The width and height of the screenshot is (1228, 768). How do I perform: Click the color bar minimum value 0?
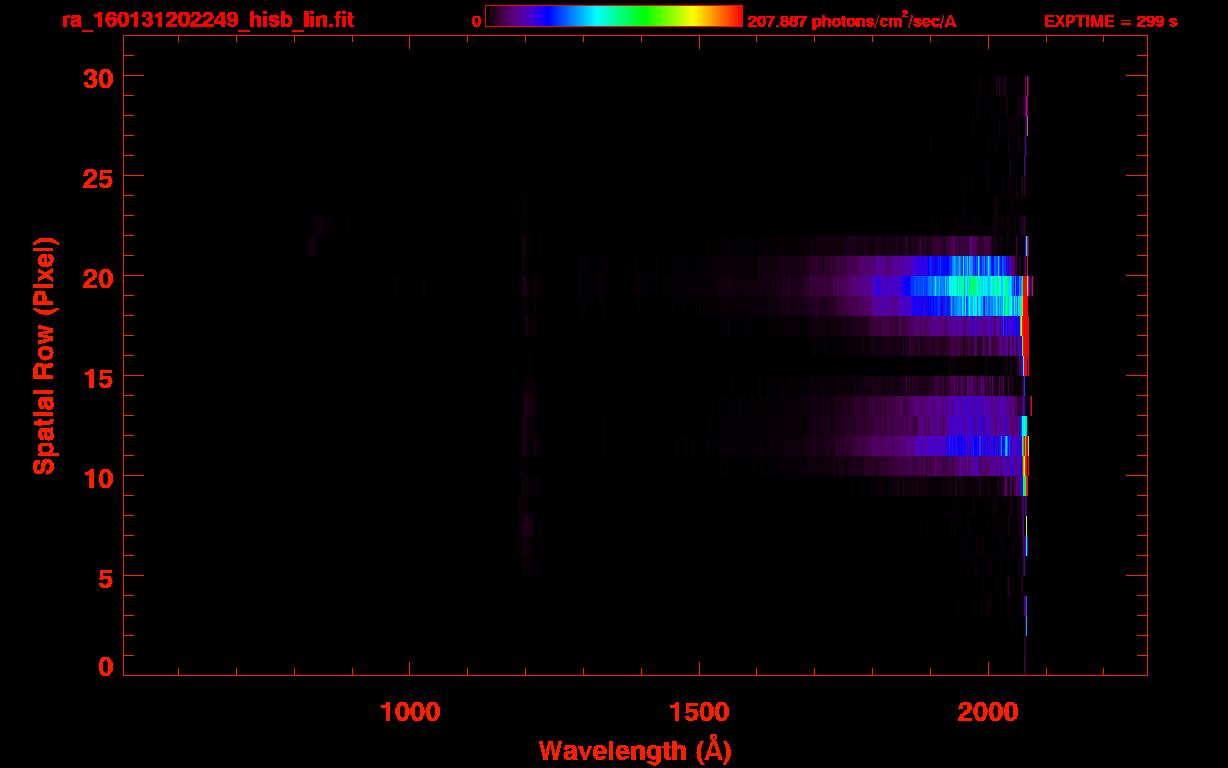tap(477, 21)
